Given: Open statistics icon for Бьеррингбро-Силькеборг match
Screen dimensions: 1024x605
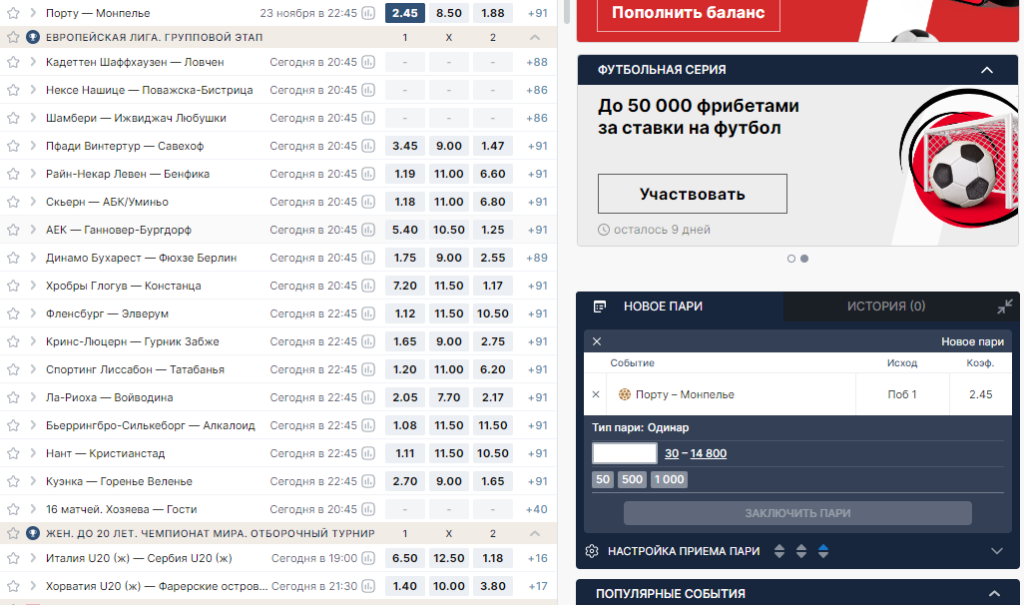Looking at the screenshot, I should click(x=368, y=425).
